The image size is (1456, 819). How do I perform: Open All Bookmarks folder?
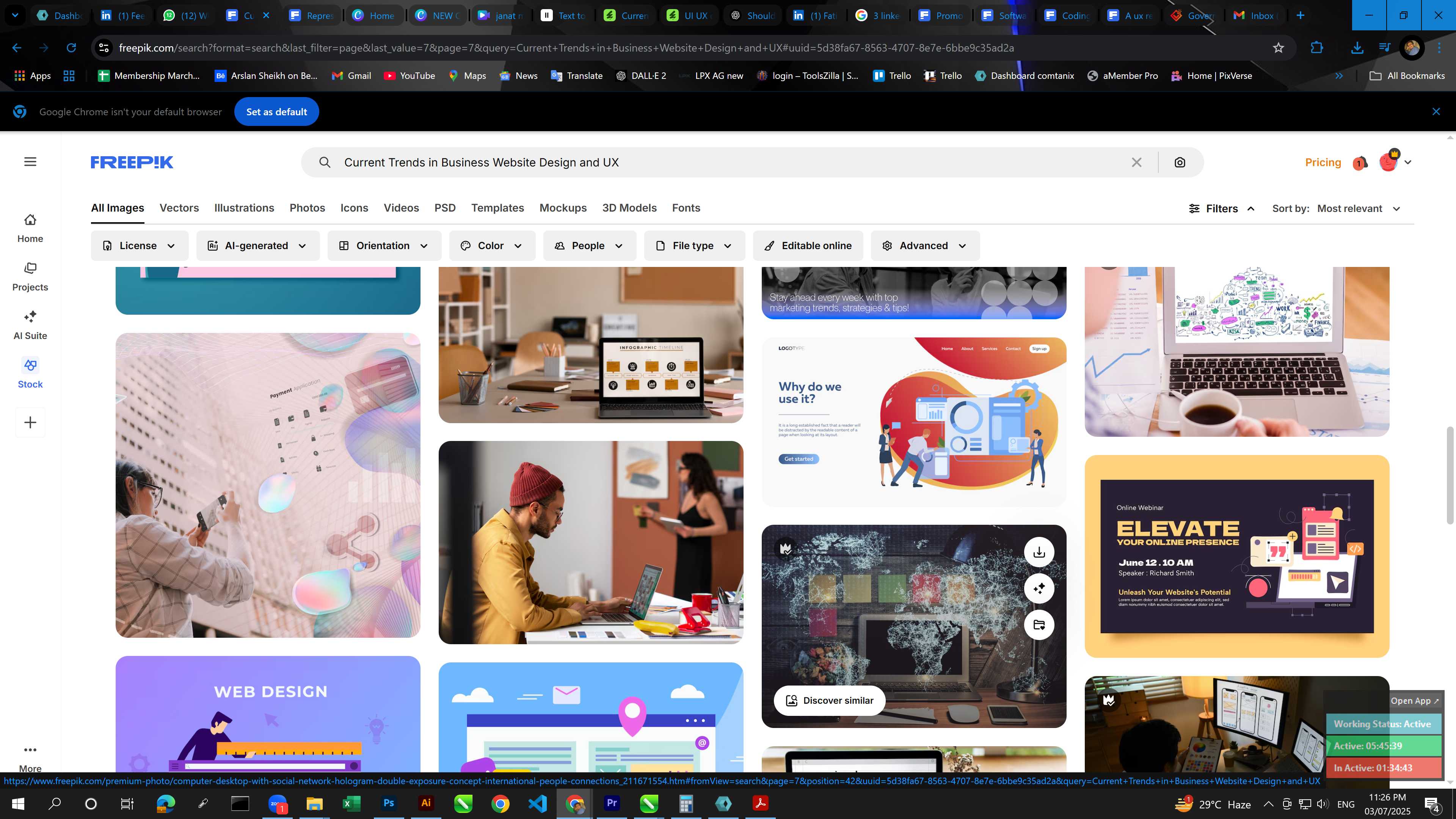click(1407, 76)
